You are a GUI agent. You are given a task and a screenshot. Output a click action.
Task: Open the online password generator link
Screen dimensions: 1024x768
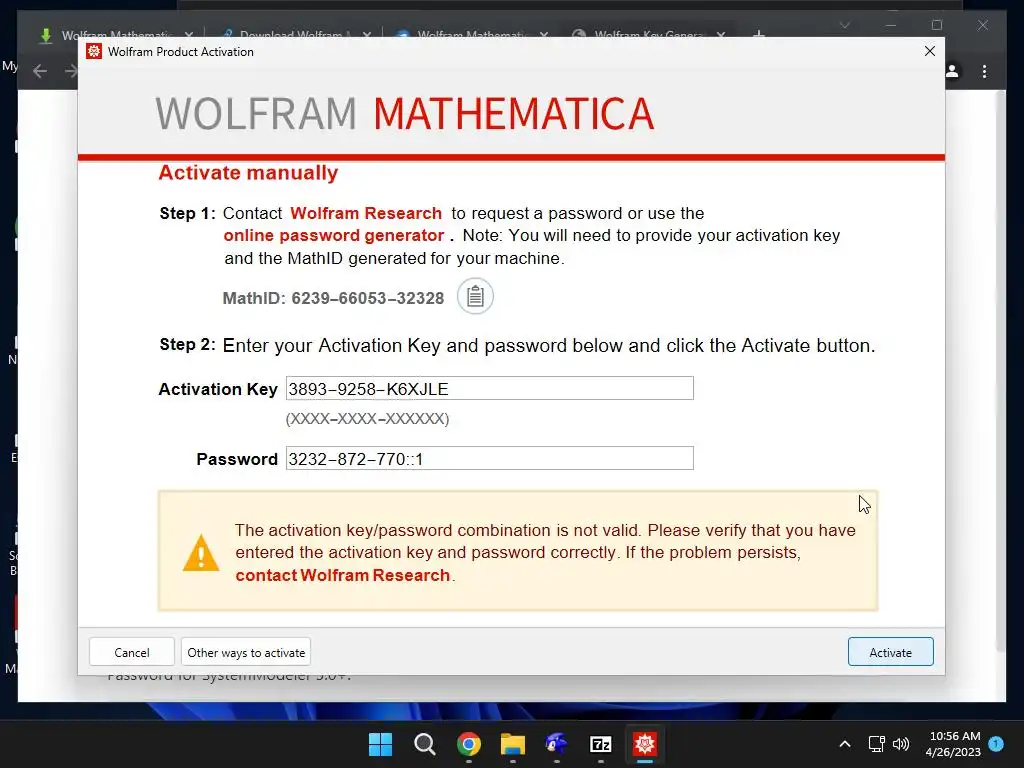[334, 236]
